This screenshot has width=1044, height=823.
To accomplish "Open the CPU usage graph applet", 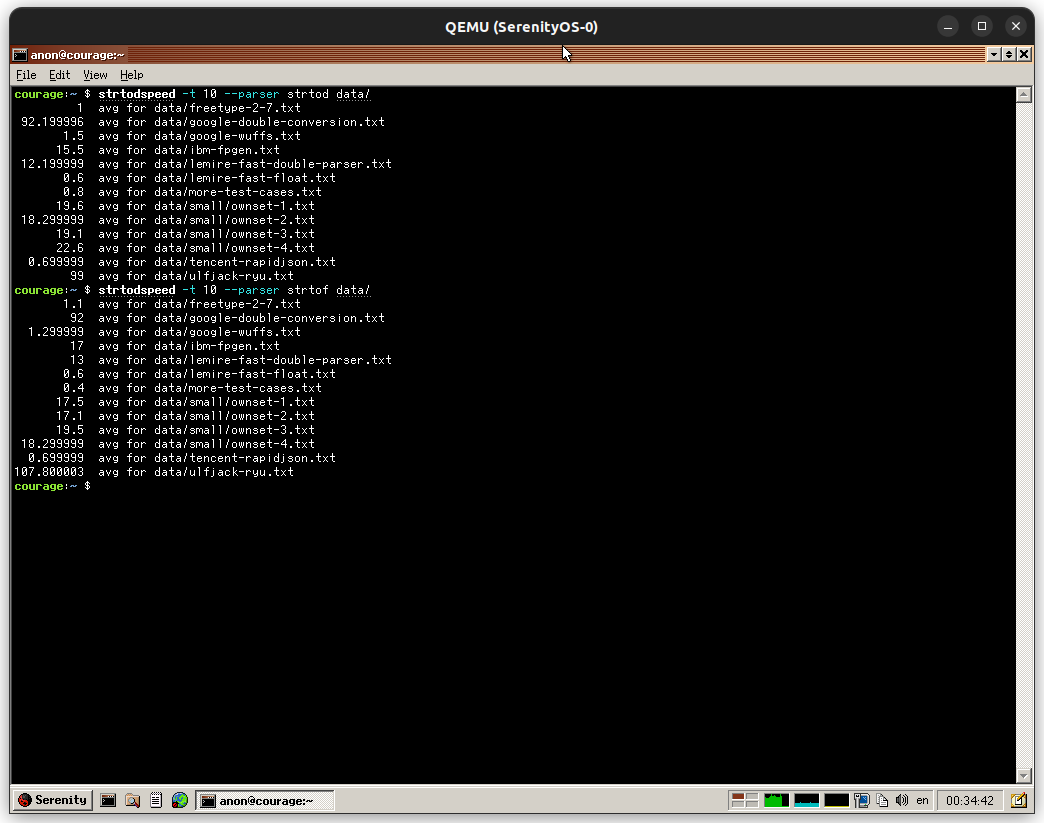I will (775, 800).
